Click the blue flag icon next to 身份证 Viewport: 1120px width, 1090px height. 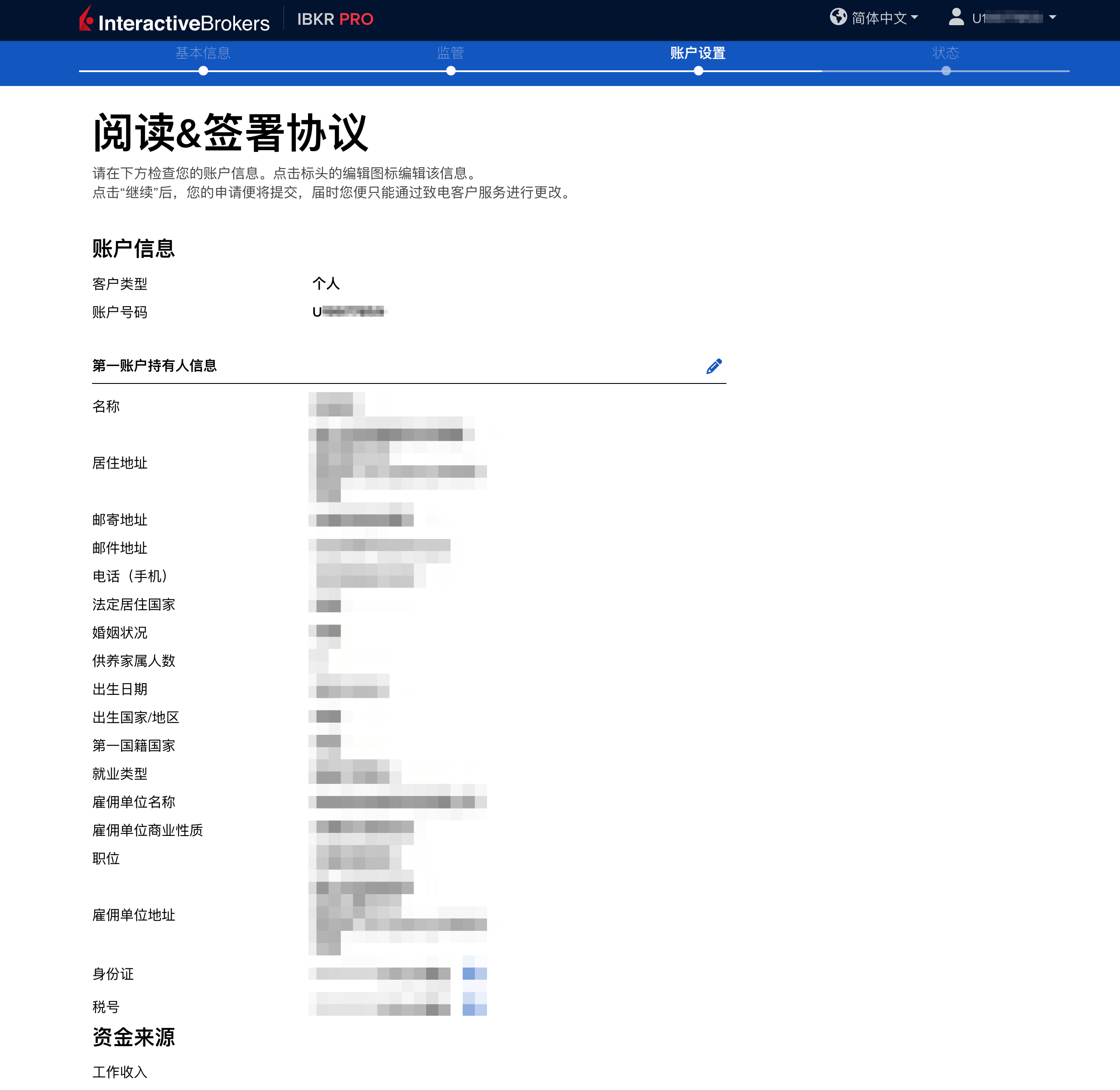point(474,973)
